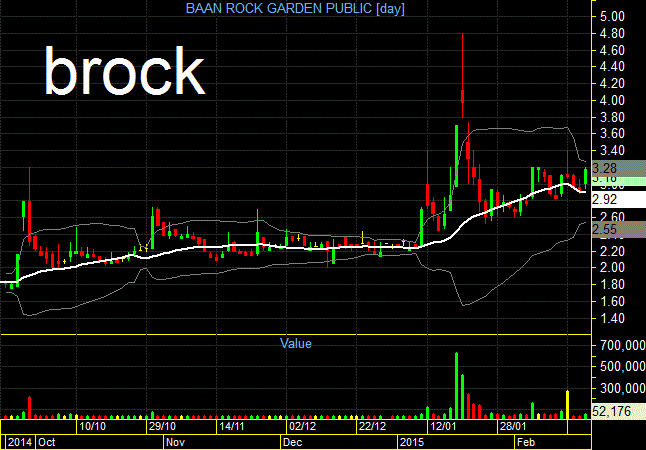Click the 2015 year label

point(412,442)
